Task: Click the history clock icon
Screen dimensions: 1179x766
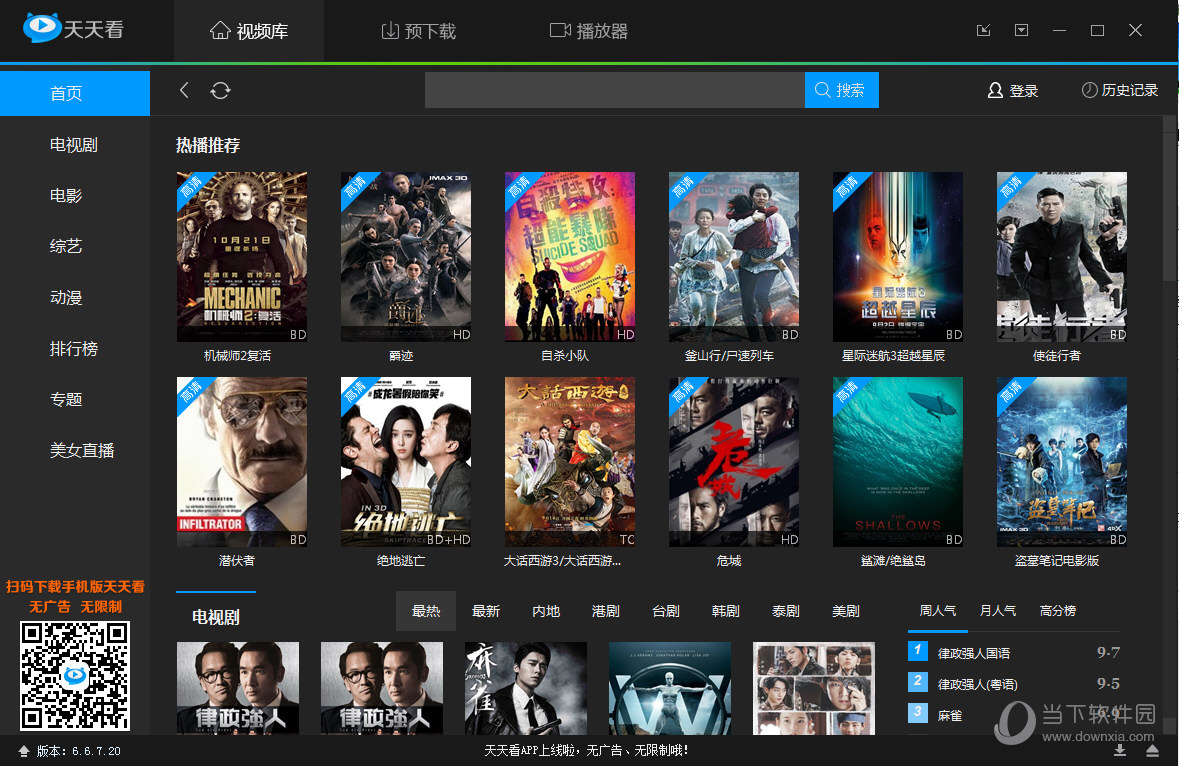Action: pos(1089,90)
